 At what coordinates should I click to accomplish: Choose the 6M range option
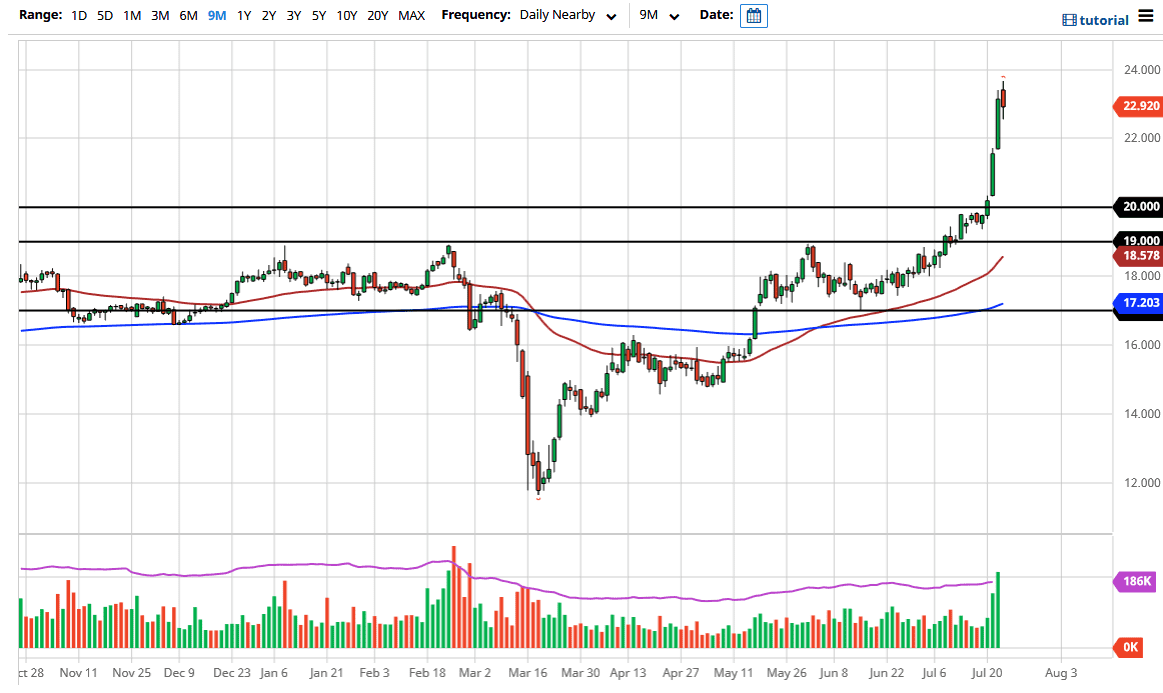188,16
